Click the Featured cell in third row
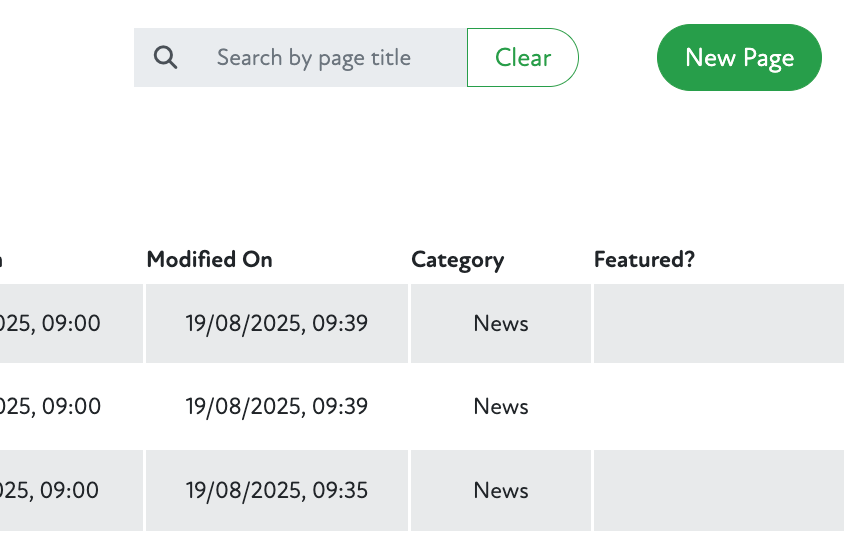Screen dimensions: 844x546 [718, 490]
